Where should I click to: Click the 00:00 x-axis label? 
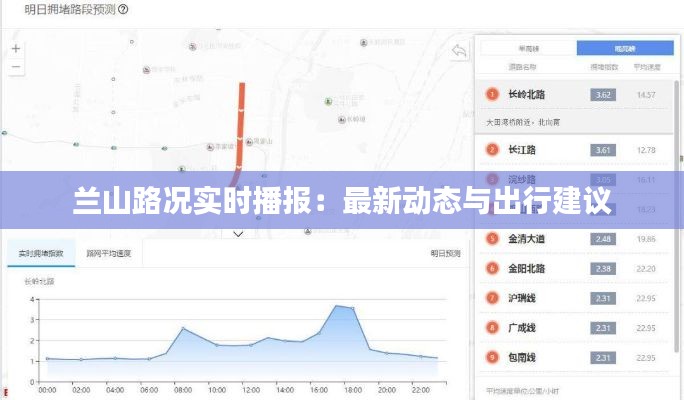(47, 390)
